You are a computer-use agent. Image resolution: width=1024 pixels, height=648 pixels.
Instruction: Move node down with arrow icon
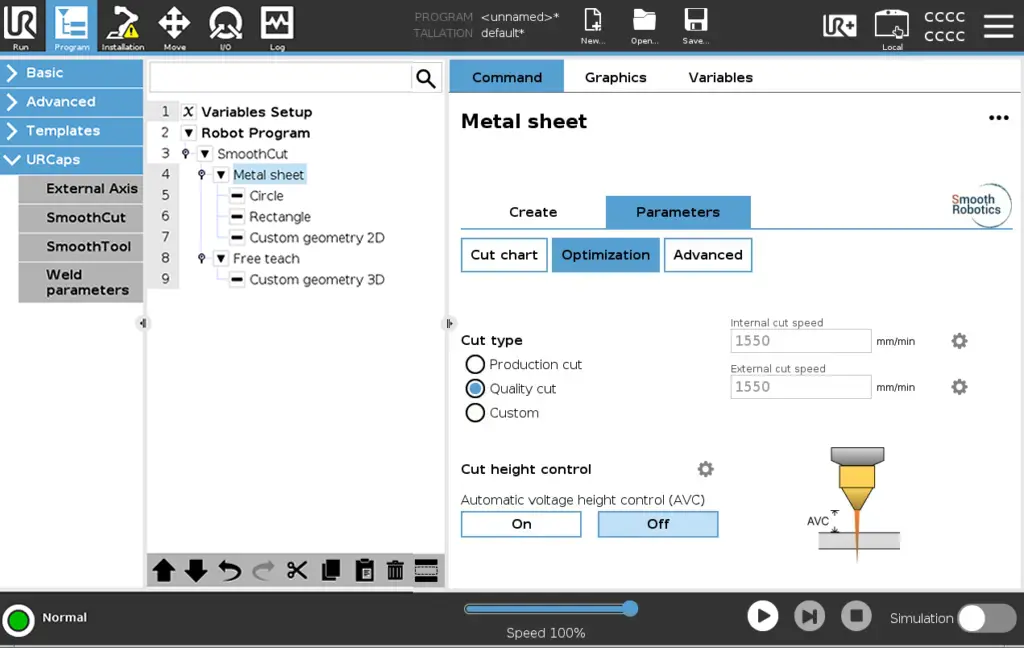(196, 570)
